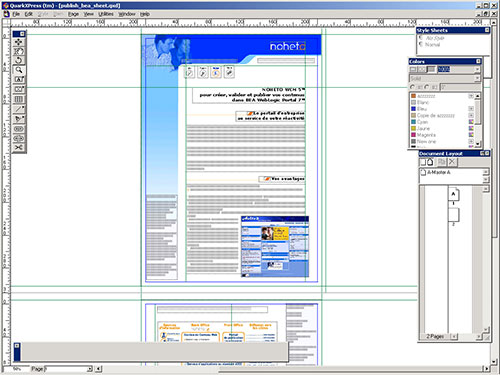Select the Text-Path pen tool
The image size is (500, 375).
click(x=19, y=119)
